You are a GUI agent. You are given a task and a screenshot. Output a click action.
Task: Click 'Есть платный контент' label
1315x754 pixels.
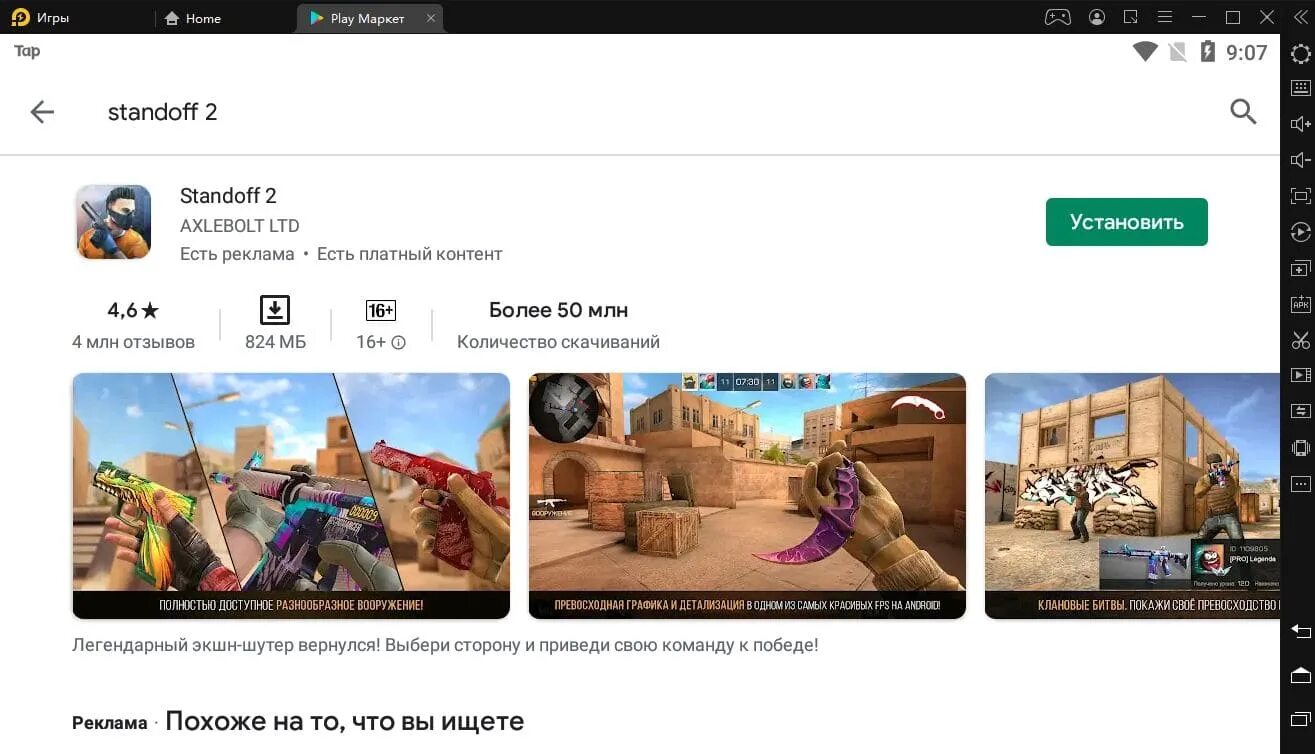click(410, 254)
